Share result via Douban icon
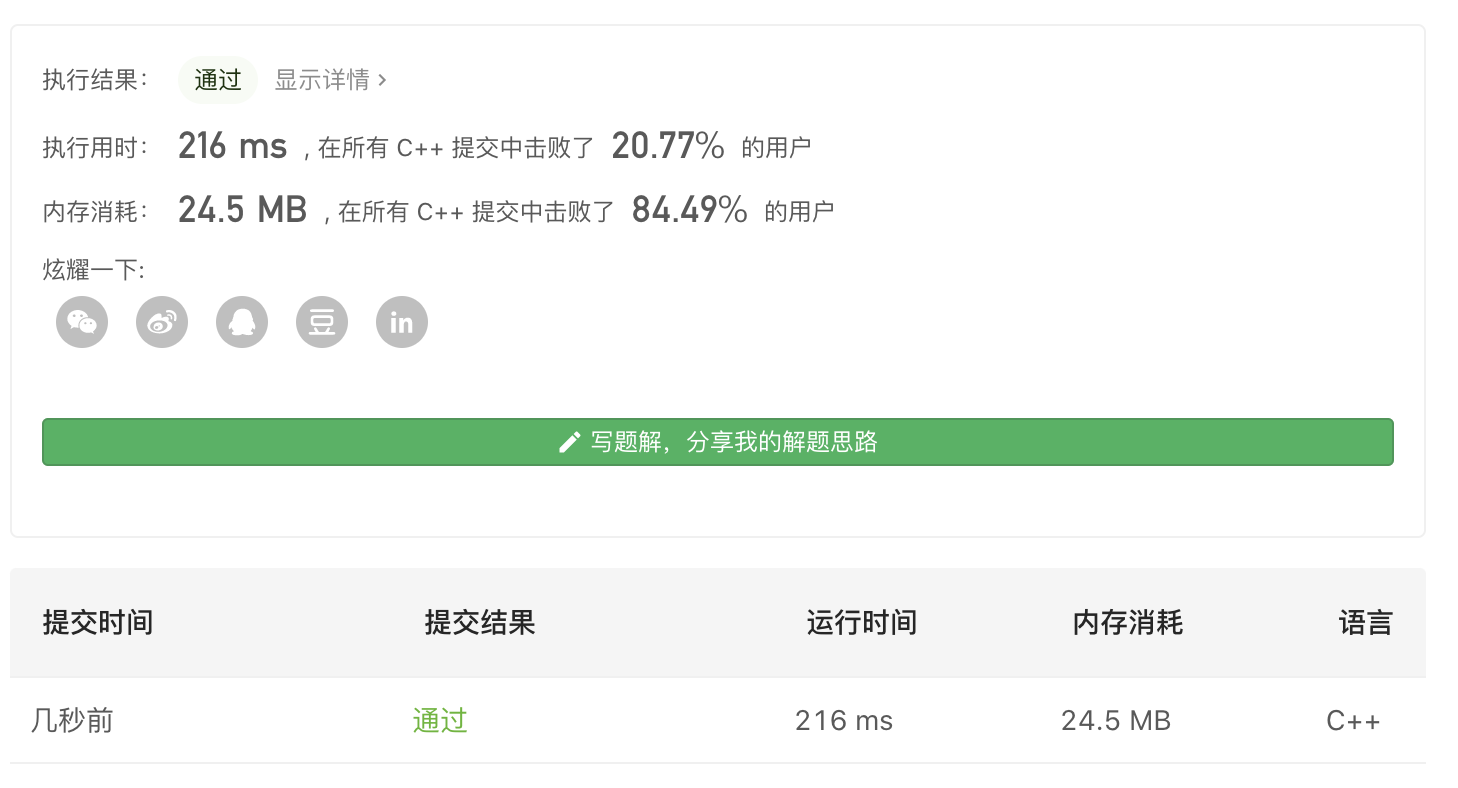The width and height of the screenshot is (1458, 788). click(322, 322)
